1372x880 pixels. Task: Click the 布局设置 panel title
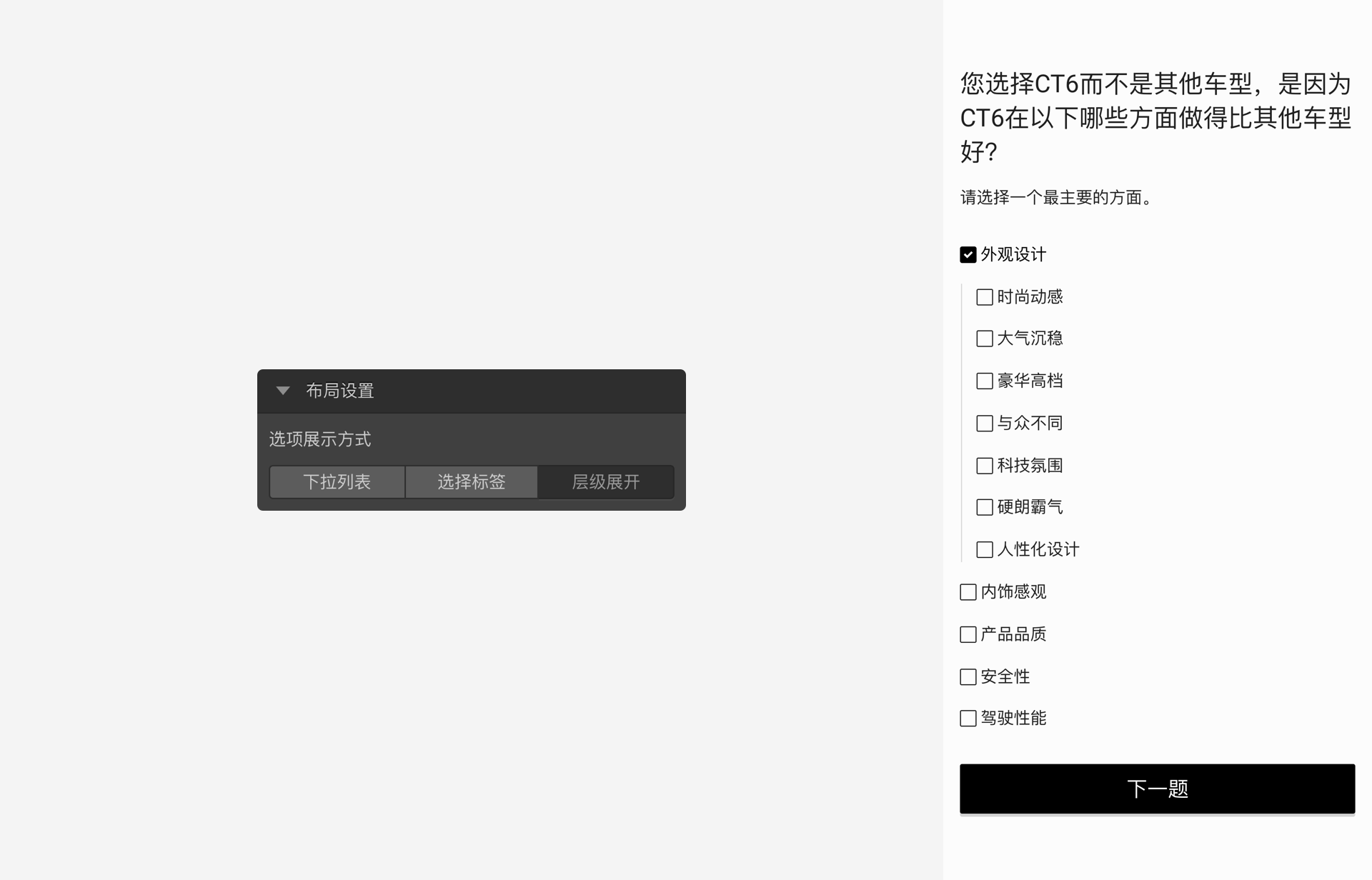(340, 391)
